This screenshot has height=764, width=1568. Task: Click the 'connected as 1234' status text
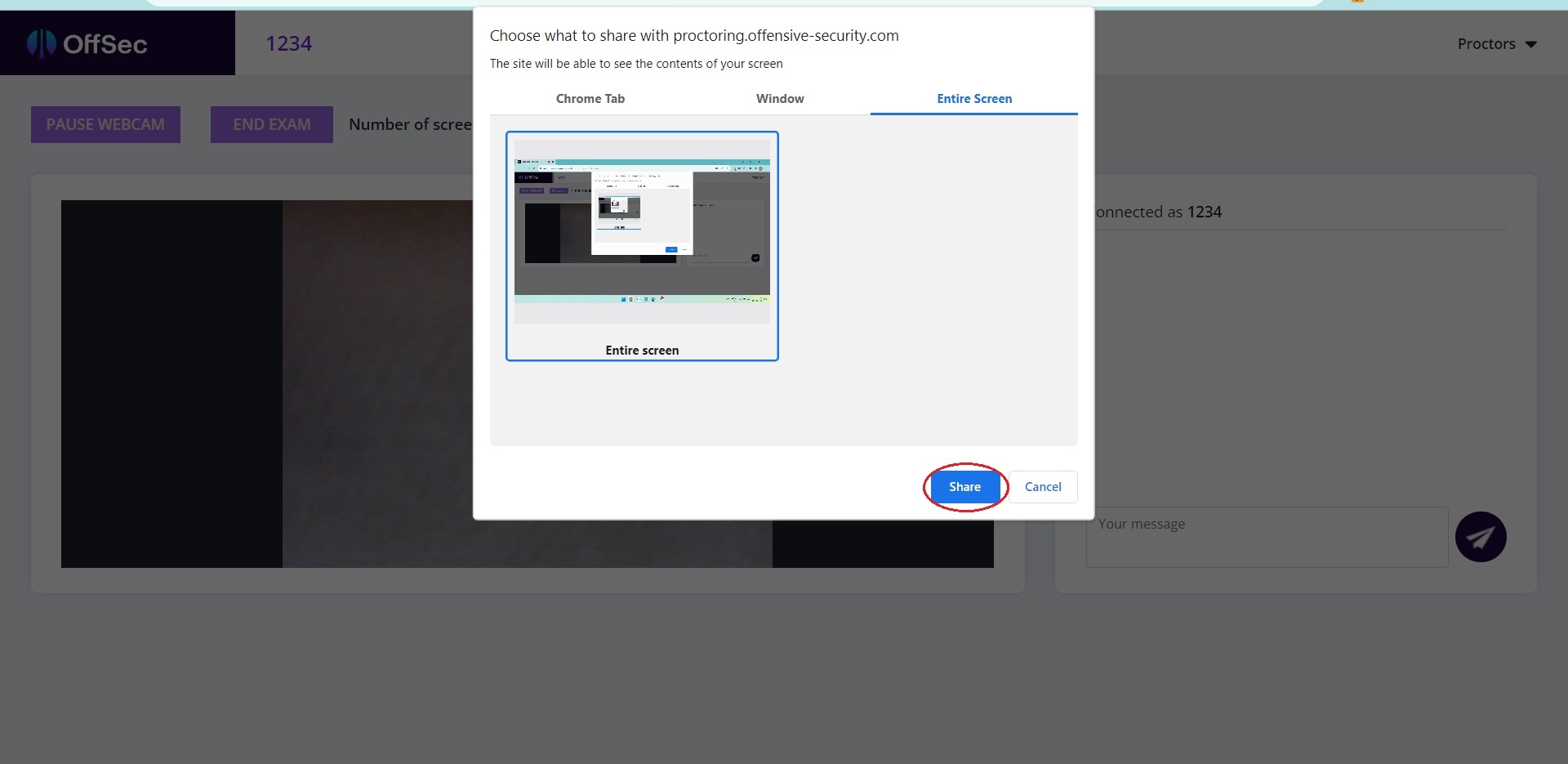[x=1158, y=212]
